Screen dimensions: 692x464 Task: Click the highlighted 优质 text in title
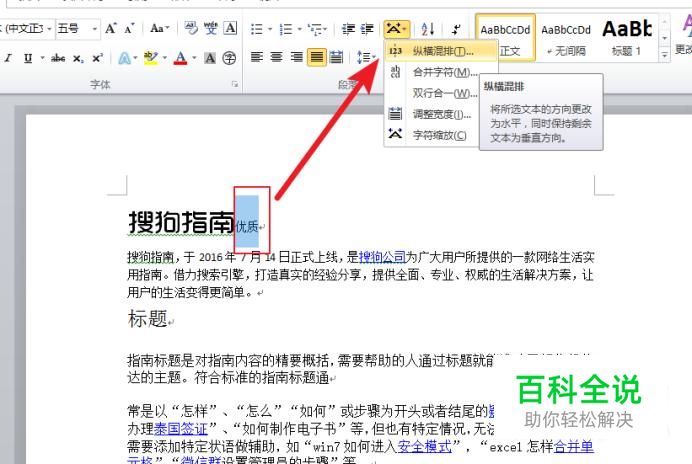click(247, 226)
